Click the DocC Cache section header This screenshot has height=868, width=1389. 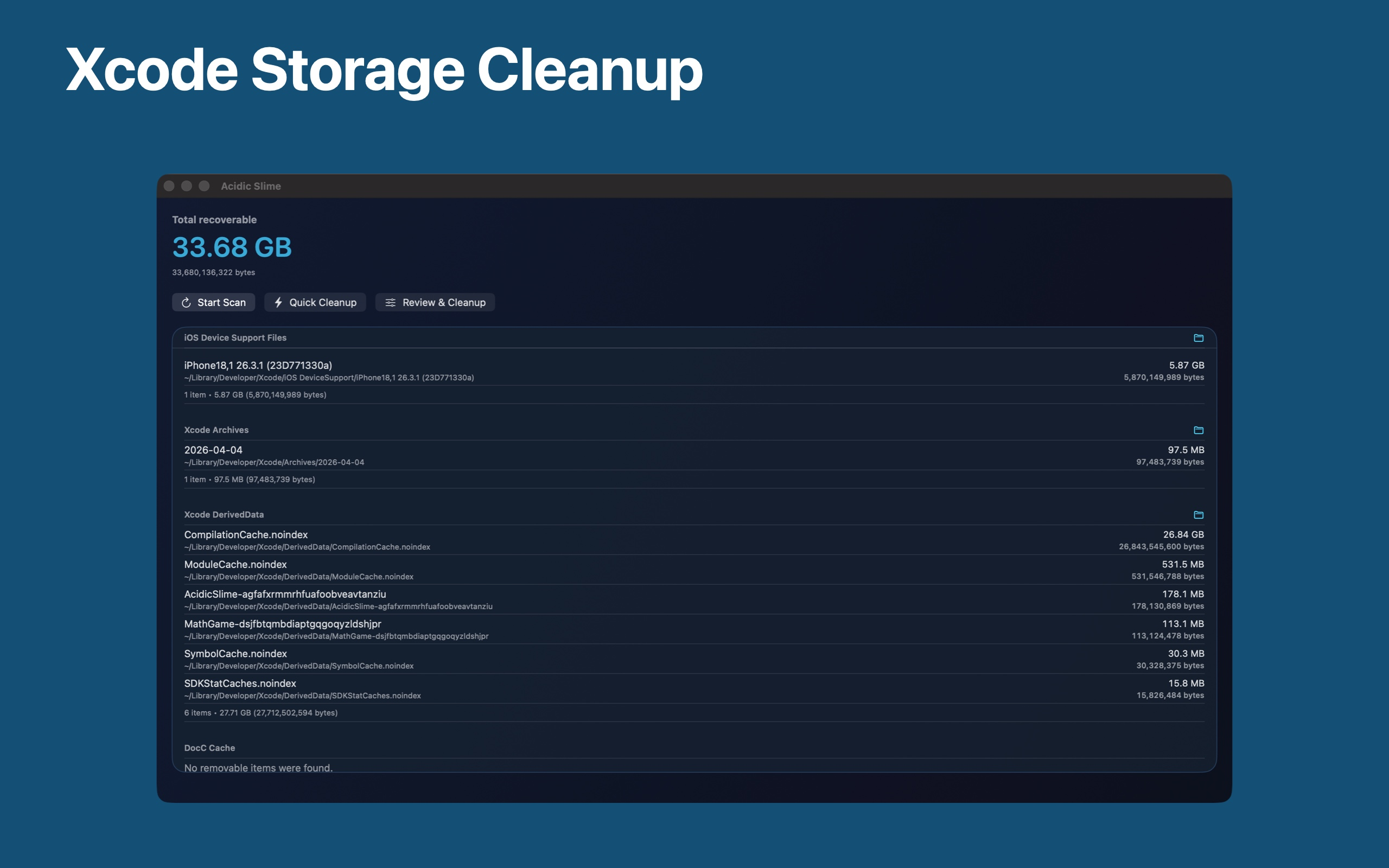click(209, 748)
